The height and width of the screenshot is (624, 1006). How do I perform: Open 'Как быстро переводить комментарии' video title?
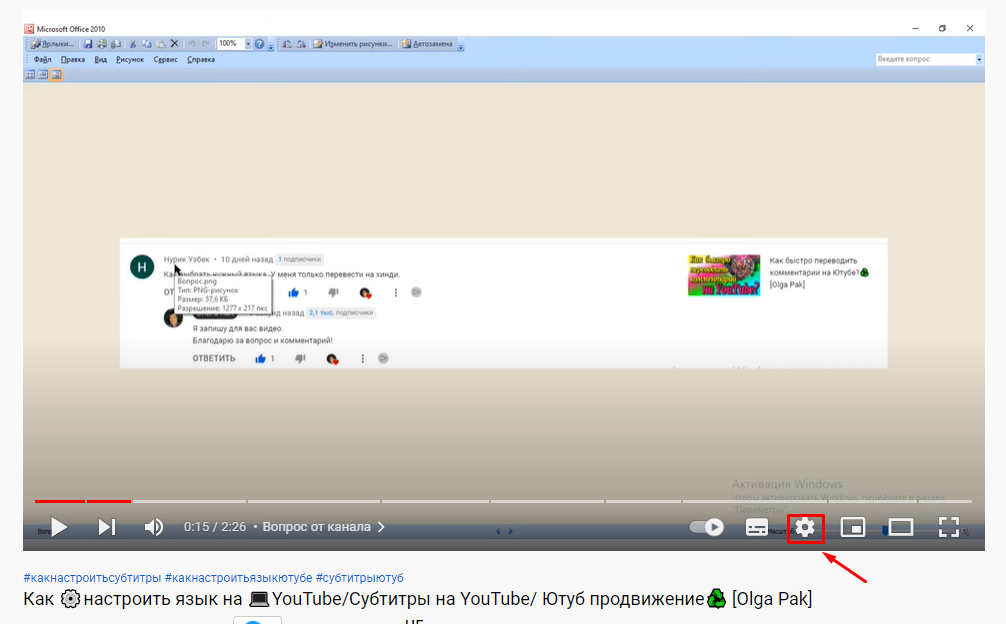coord(819,272)
